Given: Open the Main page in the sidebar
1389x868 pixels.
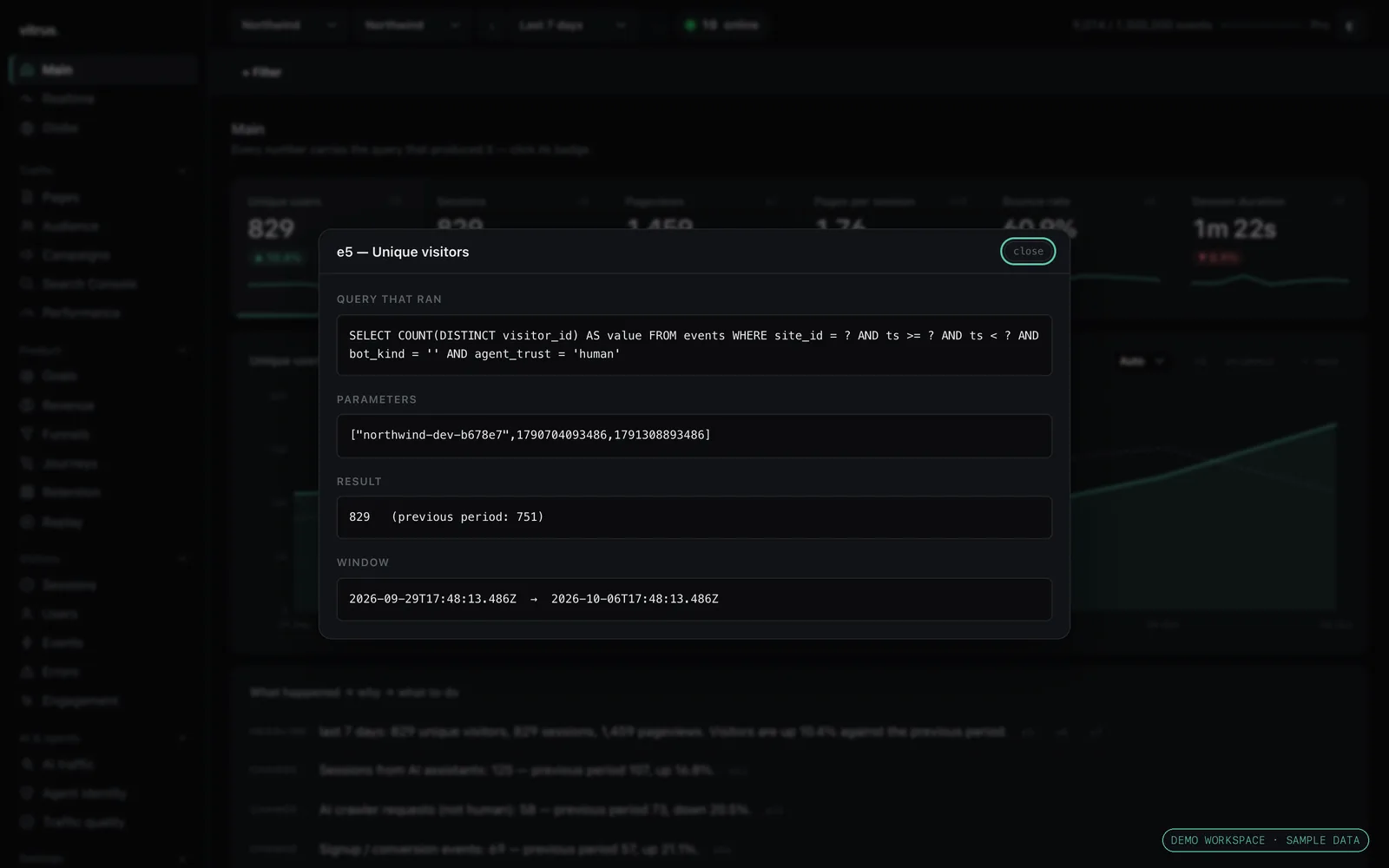Looking at the screenshot, I should (x=104, y=69).
